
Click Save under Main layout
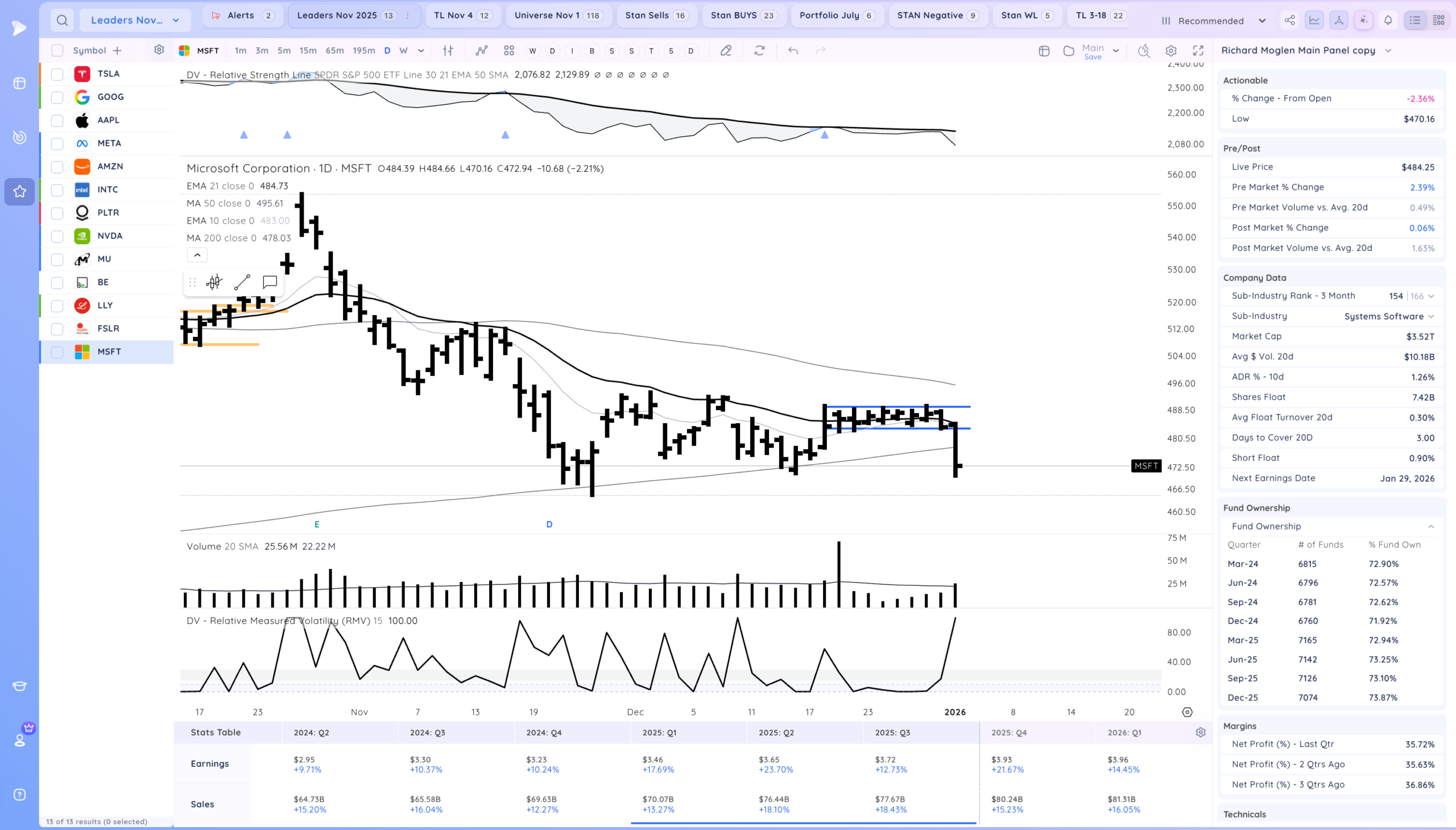click(1093, 57)
